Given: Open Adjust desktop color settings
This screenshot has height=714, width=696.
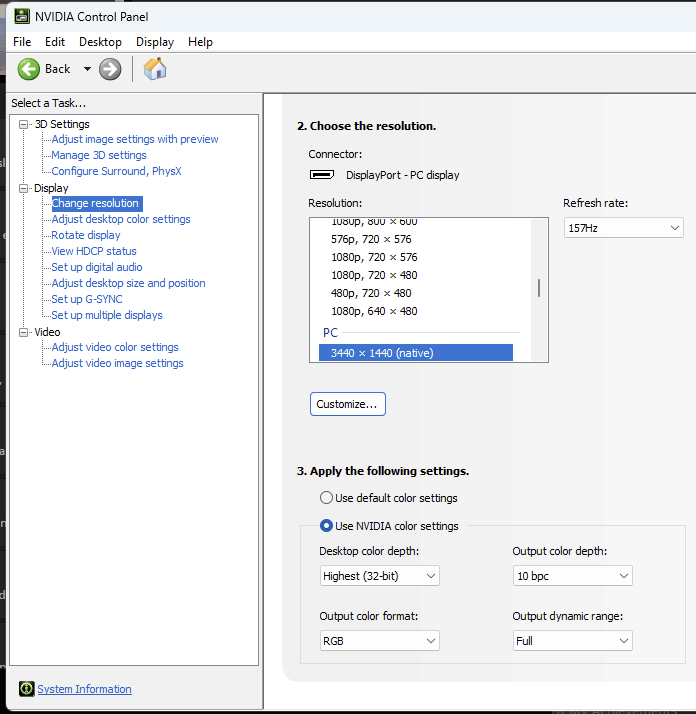Looking at the screenshot, I should (x=121, y=219).
